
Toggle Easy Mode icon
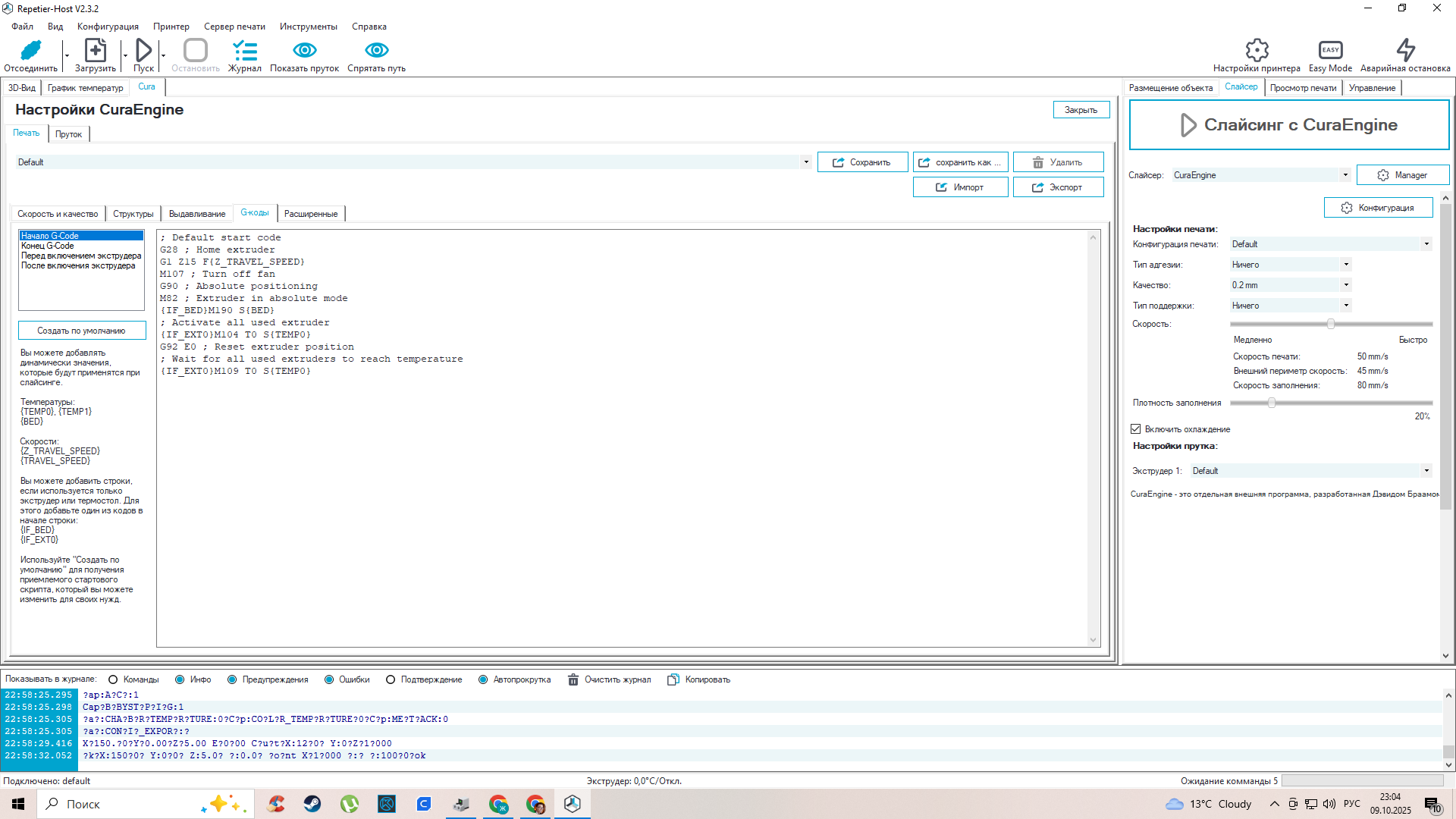tap(1330, 51)
